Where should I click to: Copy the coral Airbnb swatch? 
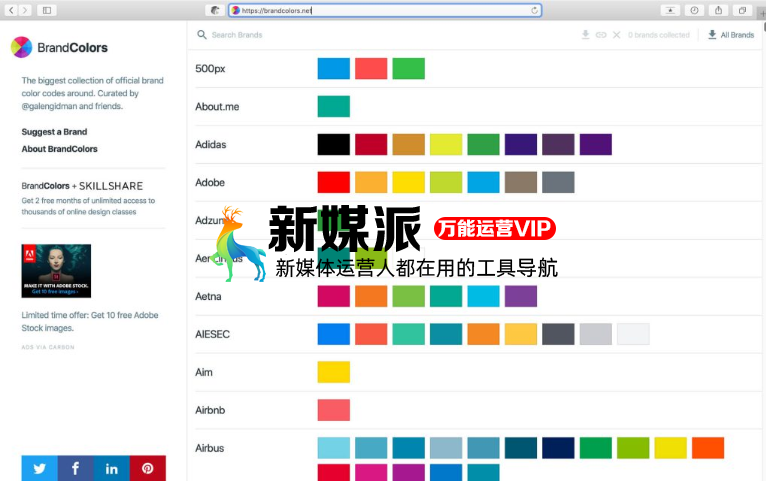tap(334, 410)
